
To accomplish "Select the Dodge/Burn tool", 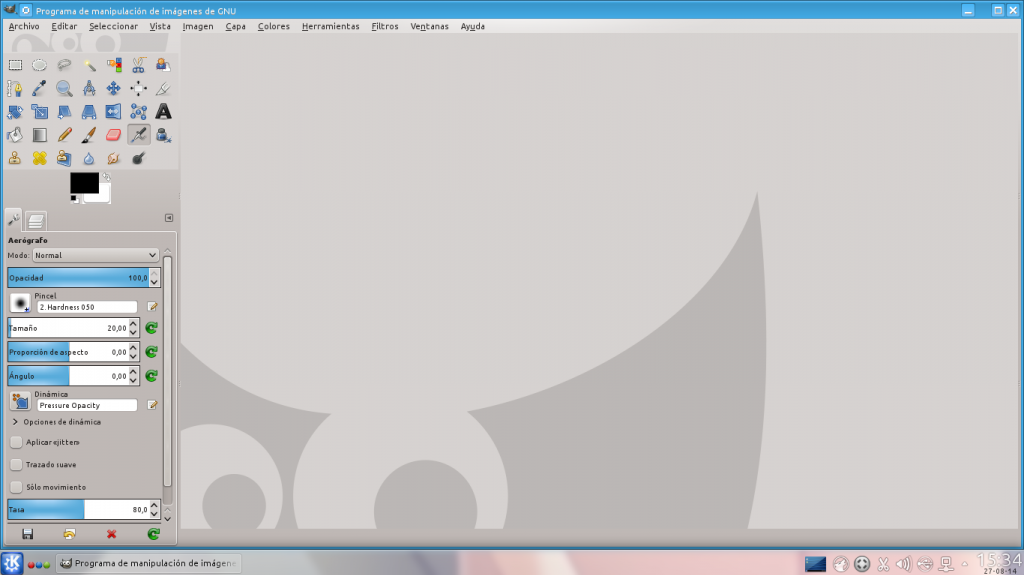I will coord(138,158).
